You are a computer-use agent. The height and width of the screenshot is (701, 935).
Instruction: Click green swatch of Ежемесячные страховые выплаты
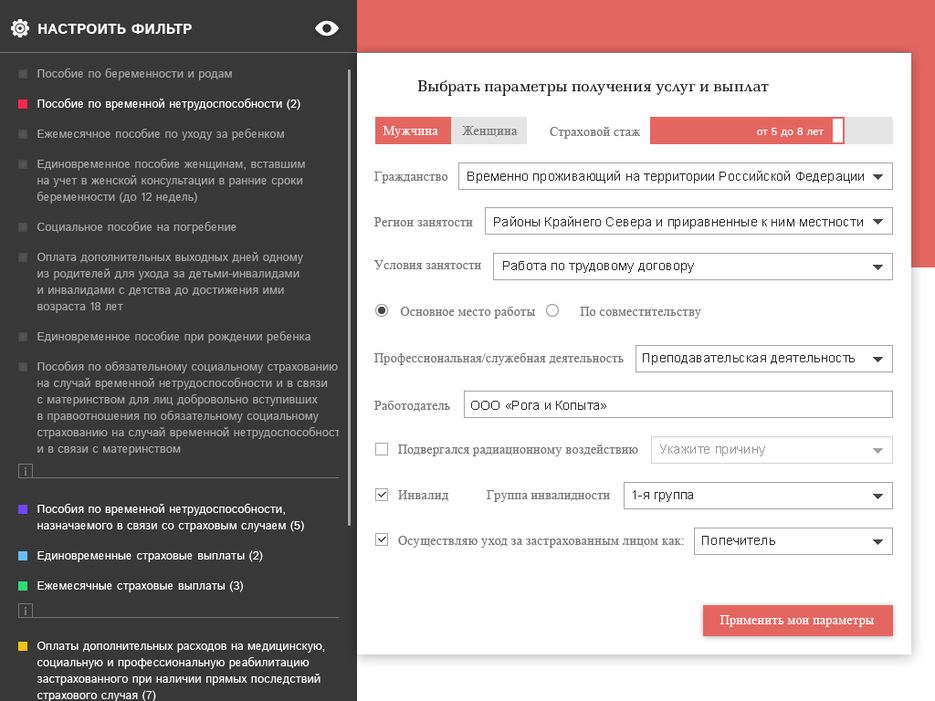click(x=23, y=586)
